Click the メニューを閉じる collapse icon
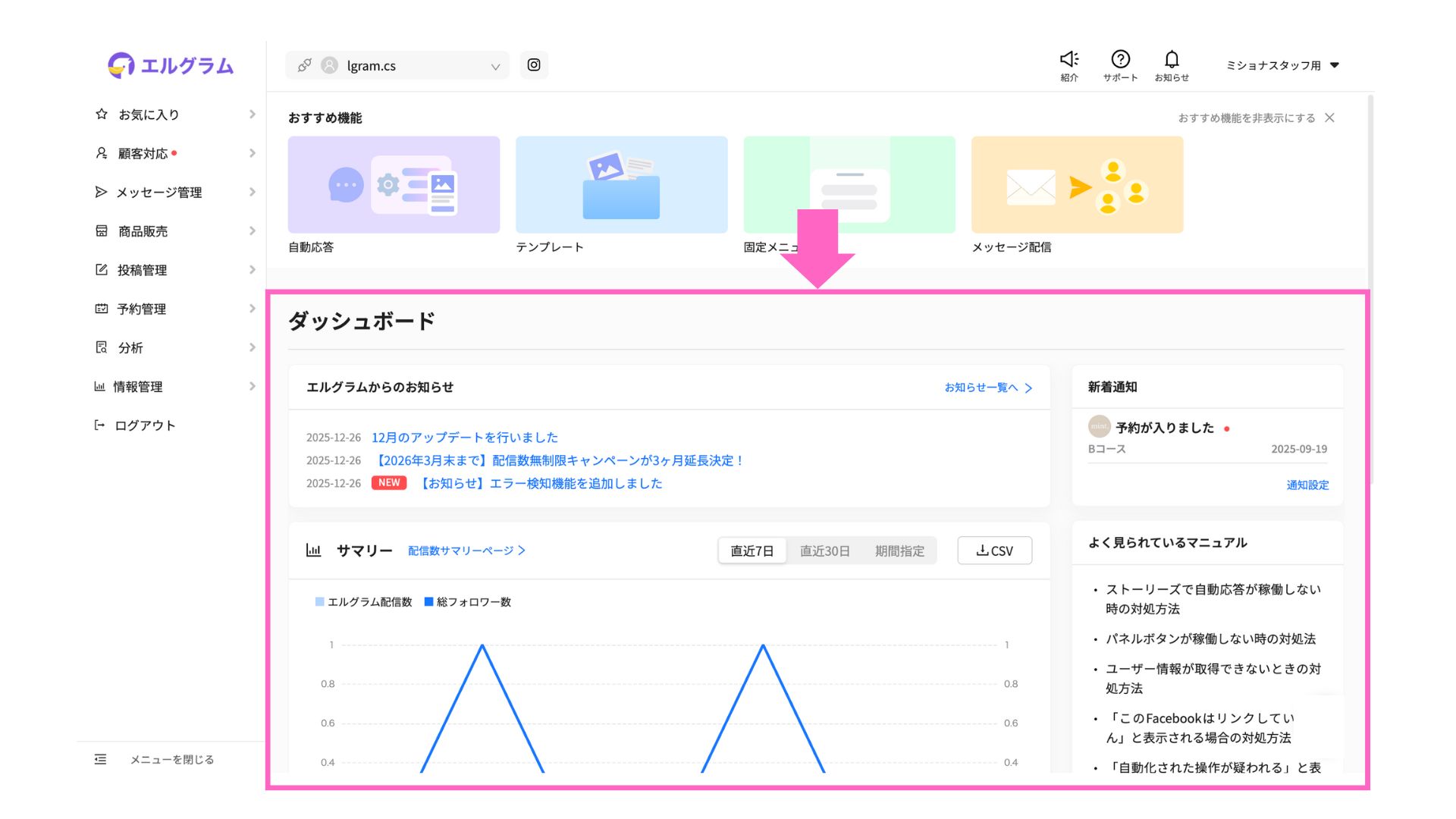The width and height of the screenshot is (1456, 819). (x=100, y=759)
